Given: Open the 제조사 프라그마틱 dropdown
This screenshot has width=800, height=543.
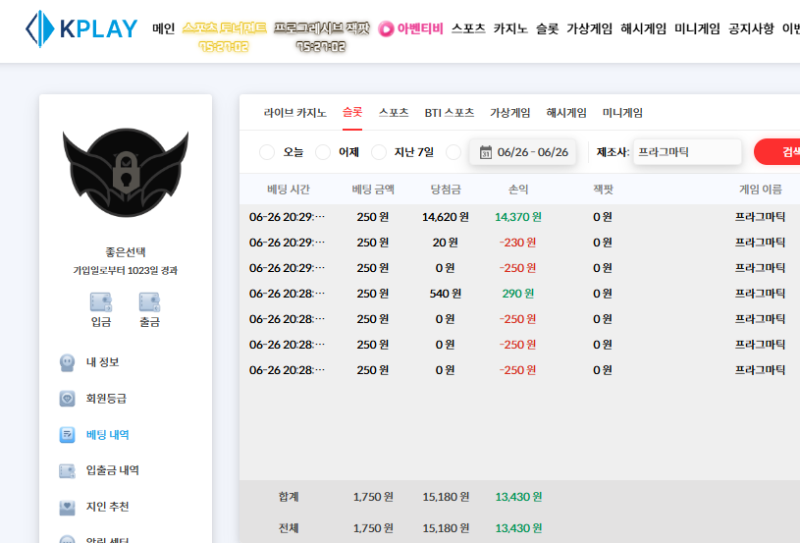Looking at the screenshot, I should 687,152.
